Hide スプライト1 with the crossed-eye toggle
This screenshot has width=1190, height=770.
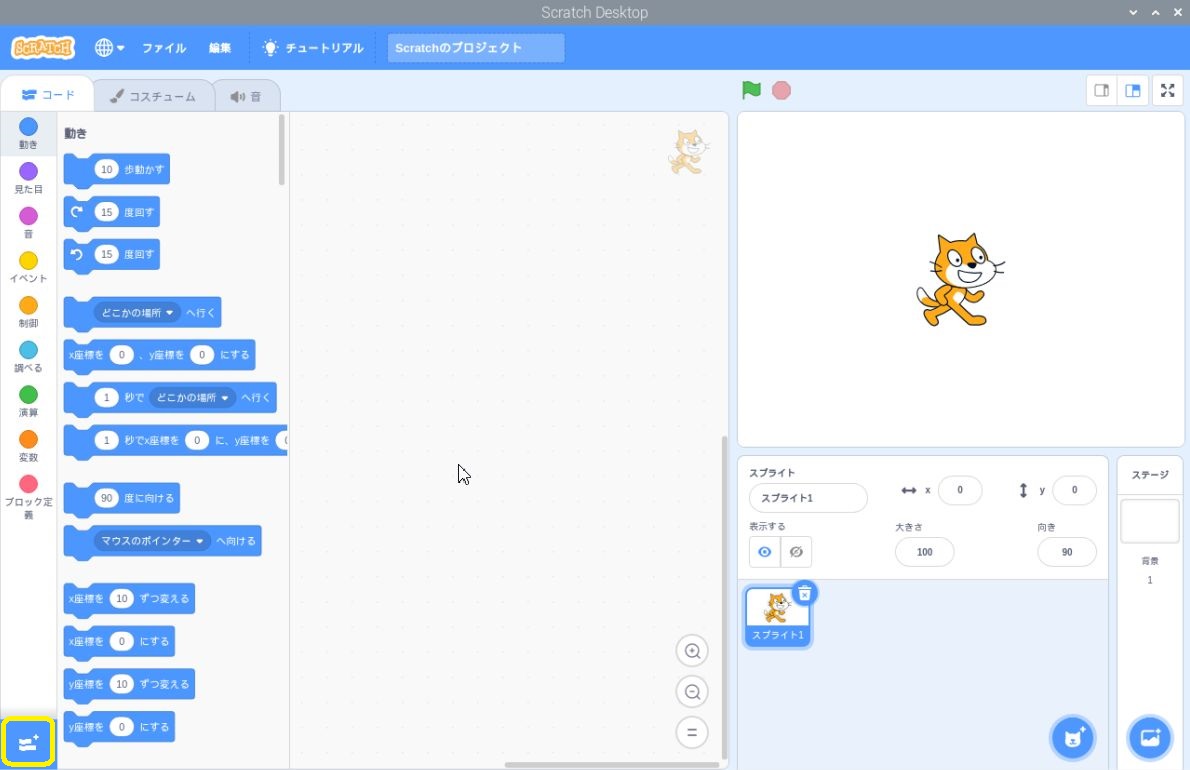(796, 551)
